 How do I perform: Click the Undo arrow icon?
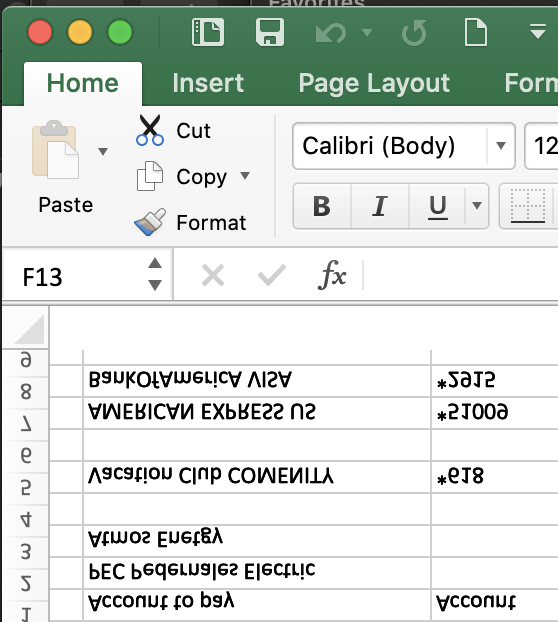click(331, 33)
